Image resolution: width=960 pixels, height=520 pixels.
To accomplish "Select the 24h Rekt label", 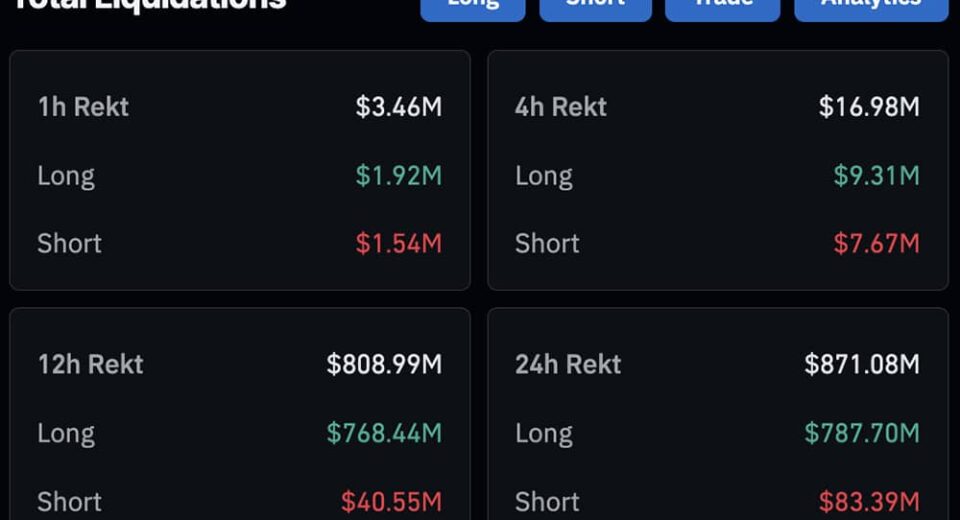I will (568, 364).
